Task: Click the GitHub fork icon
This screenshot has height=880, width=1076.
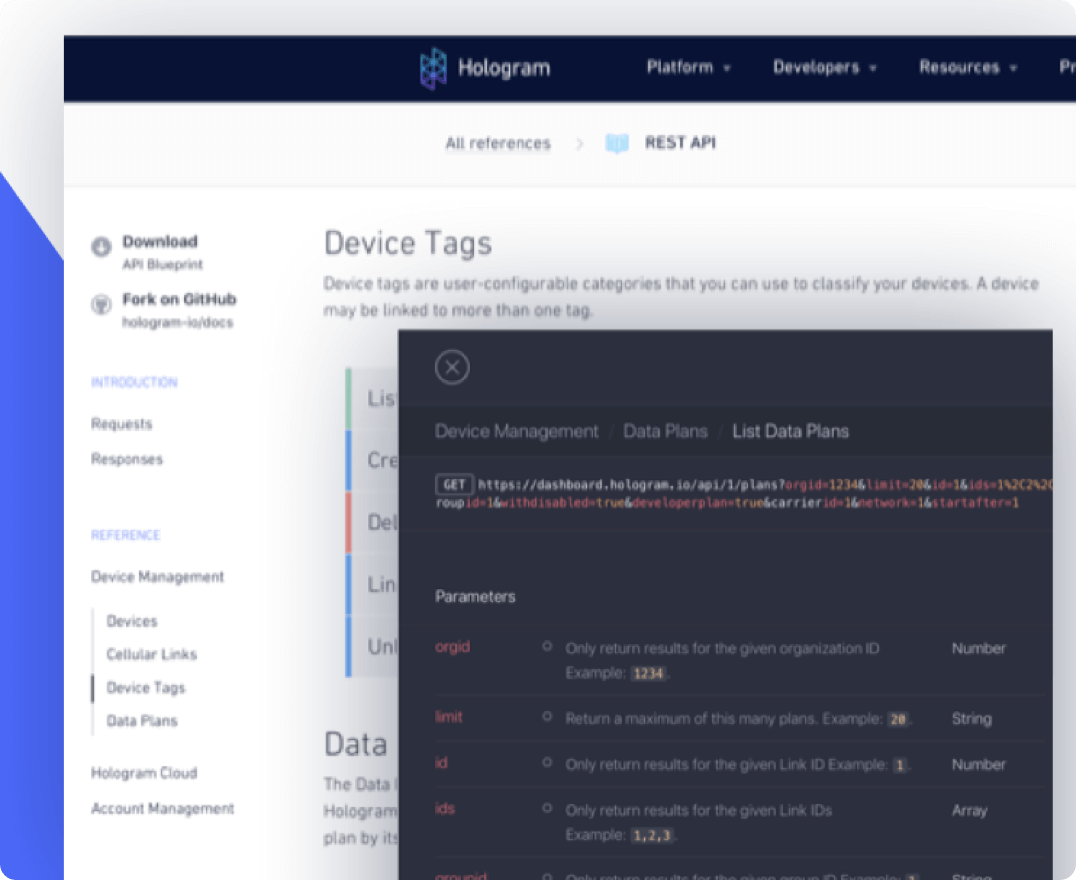Action: (x=102, y=304)
